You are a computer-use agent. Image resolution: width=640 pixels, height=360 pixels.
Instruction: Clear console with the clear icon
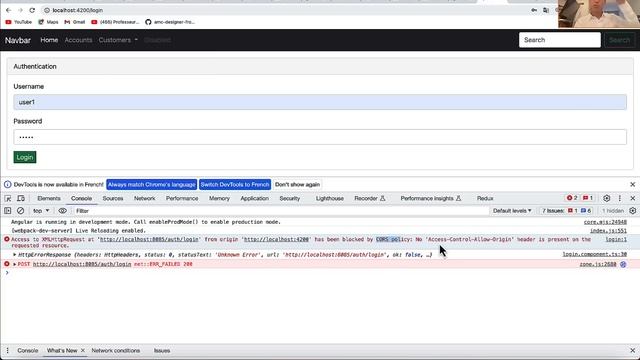[x=20, y=211]
